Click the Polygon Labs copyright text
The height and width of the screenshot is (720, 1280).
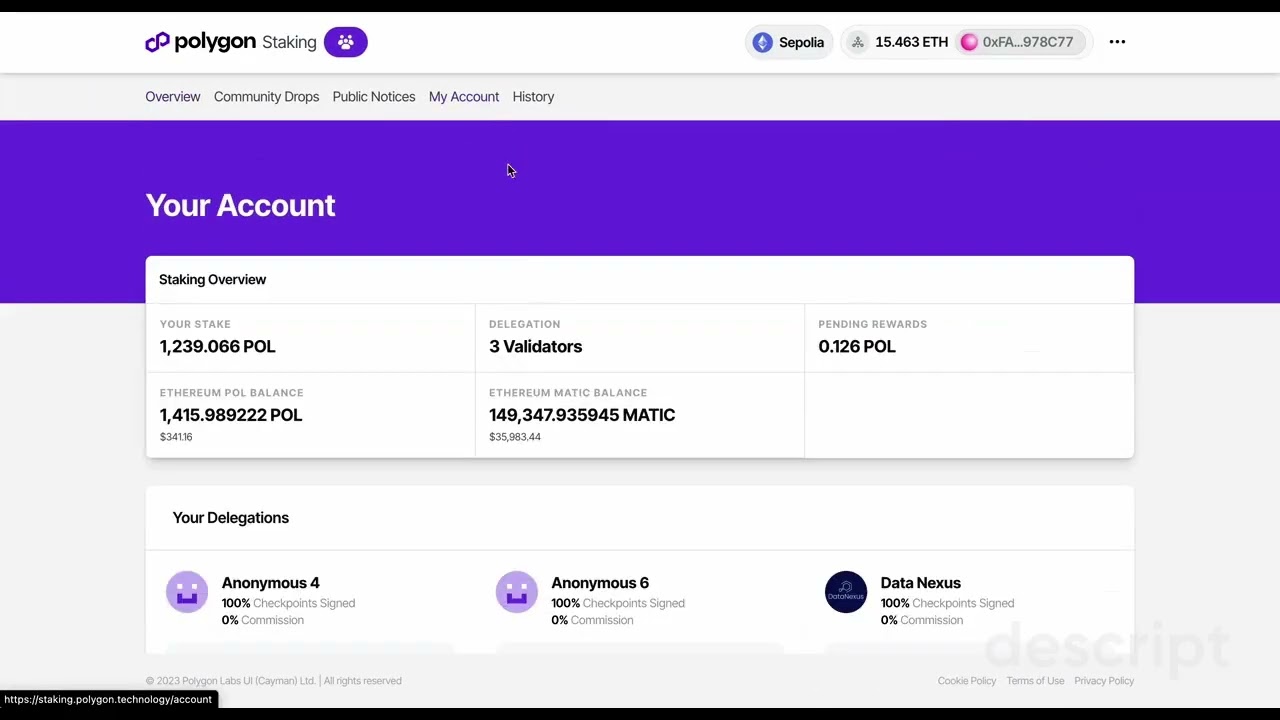pyautogui.click(x=274, y=681)
